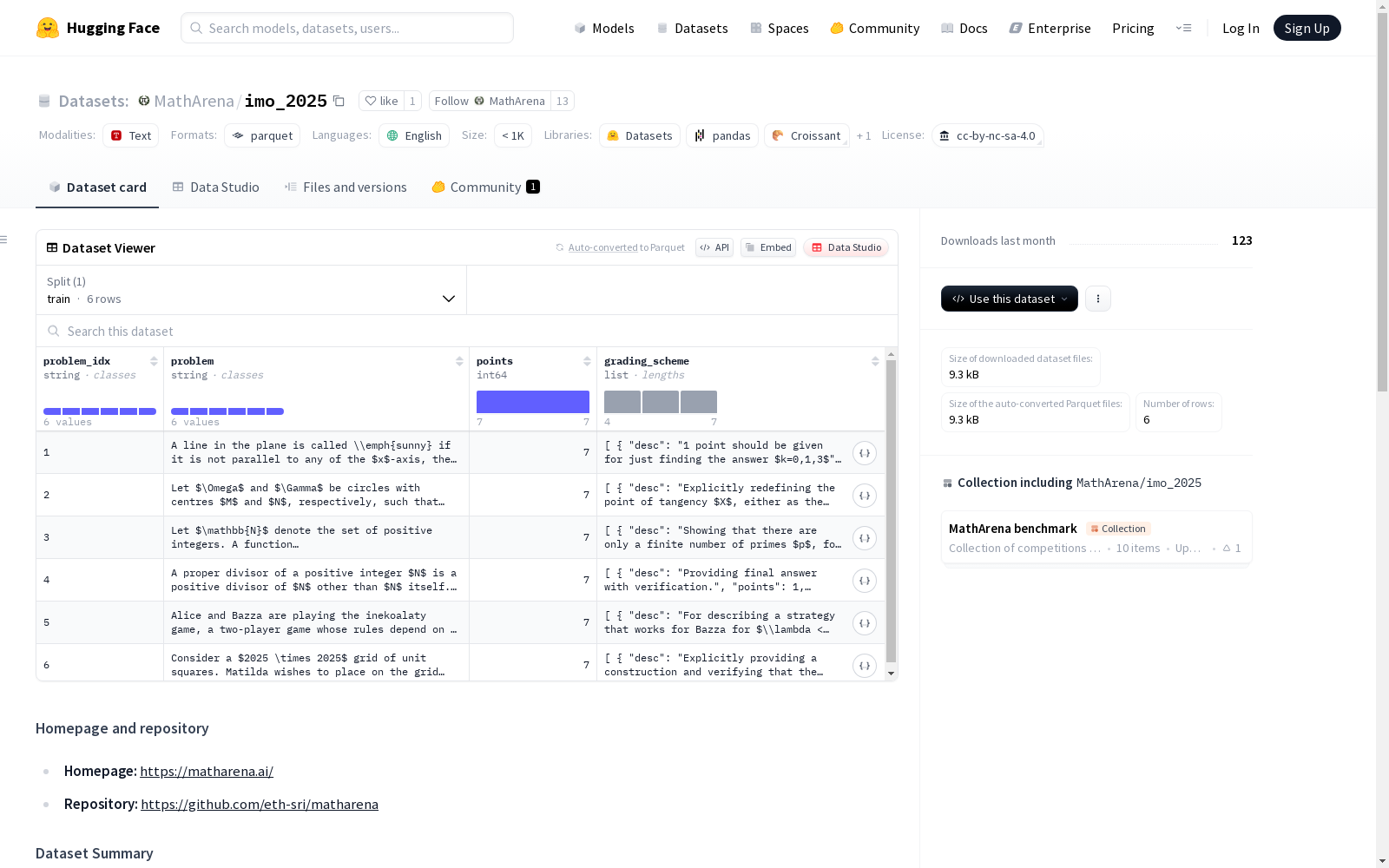Viewport: 1389px width, 868px height.
Task: Focus the main search models field
Action: [x=347, y=28]
